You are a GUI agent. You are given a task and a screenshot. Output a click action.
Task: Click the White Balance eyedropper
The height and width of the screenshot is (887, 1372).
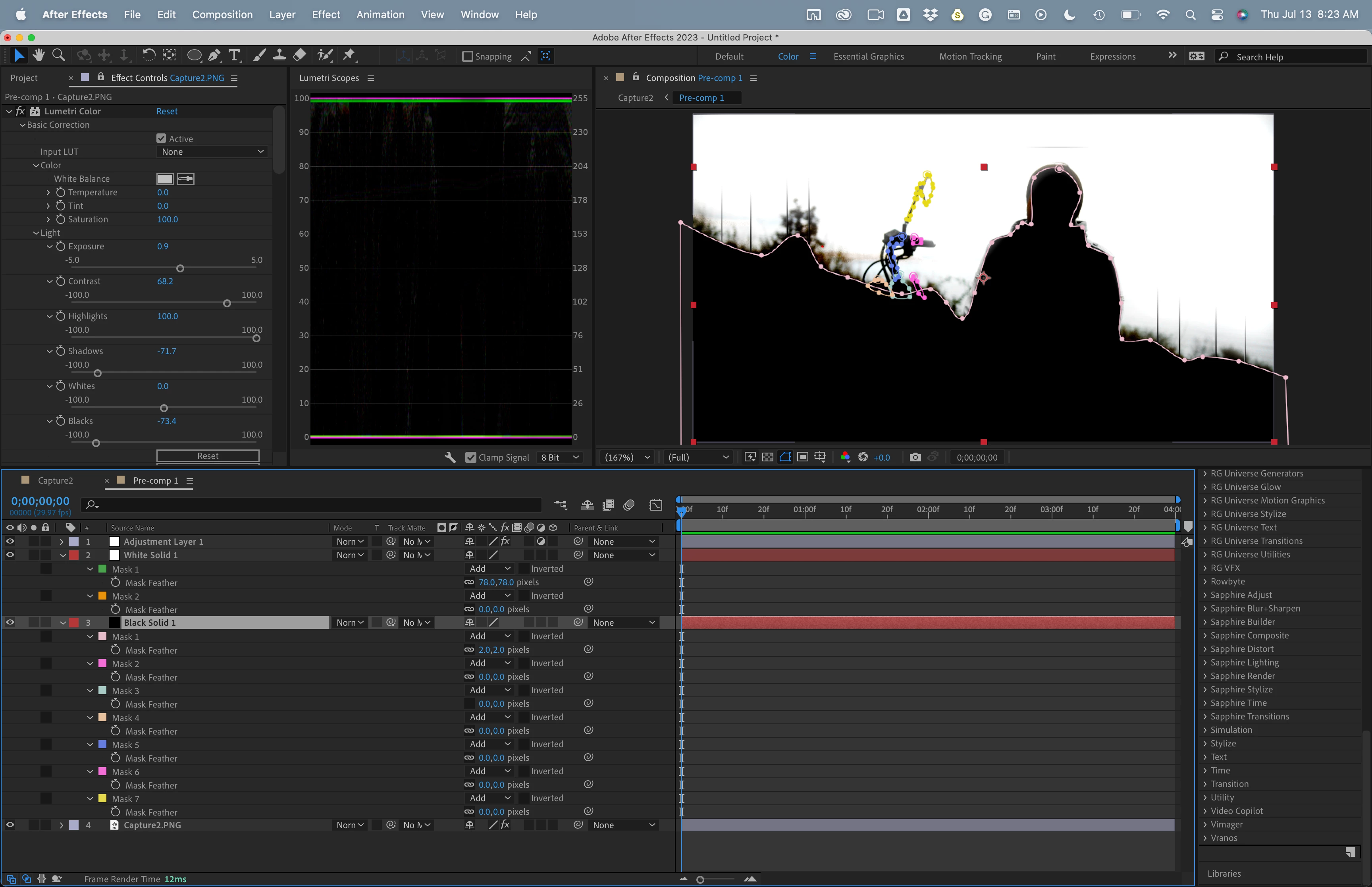(x=185, y=179)
